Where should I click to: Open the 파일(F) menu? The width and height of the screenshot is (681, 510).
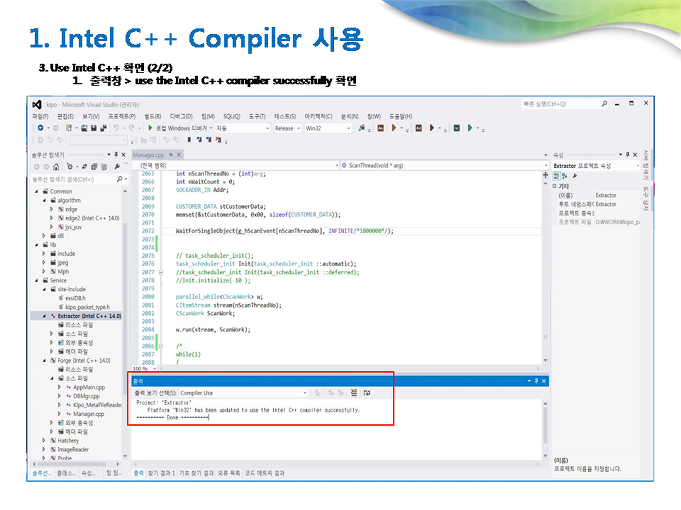pyautogui.click(x=40, y=116)
